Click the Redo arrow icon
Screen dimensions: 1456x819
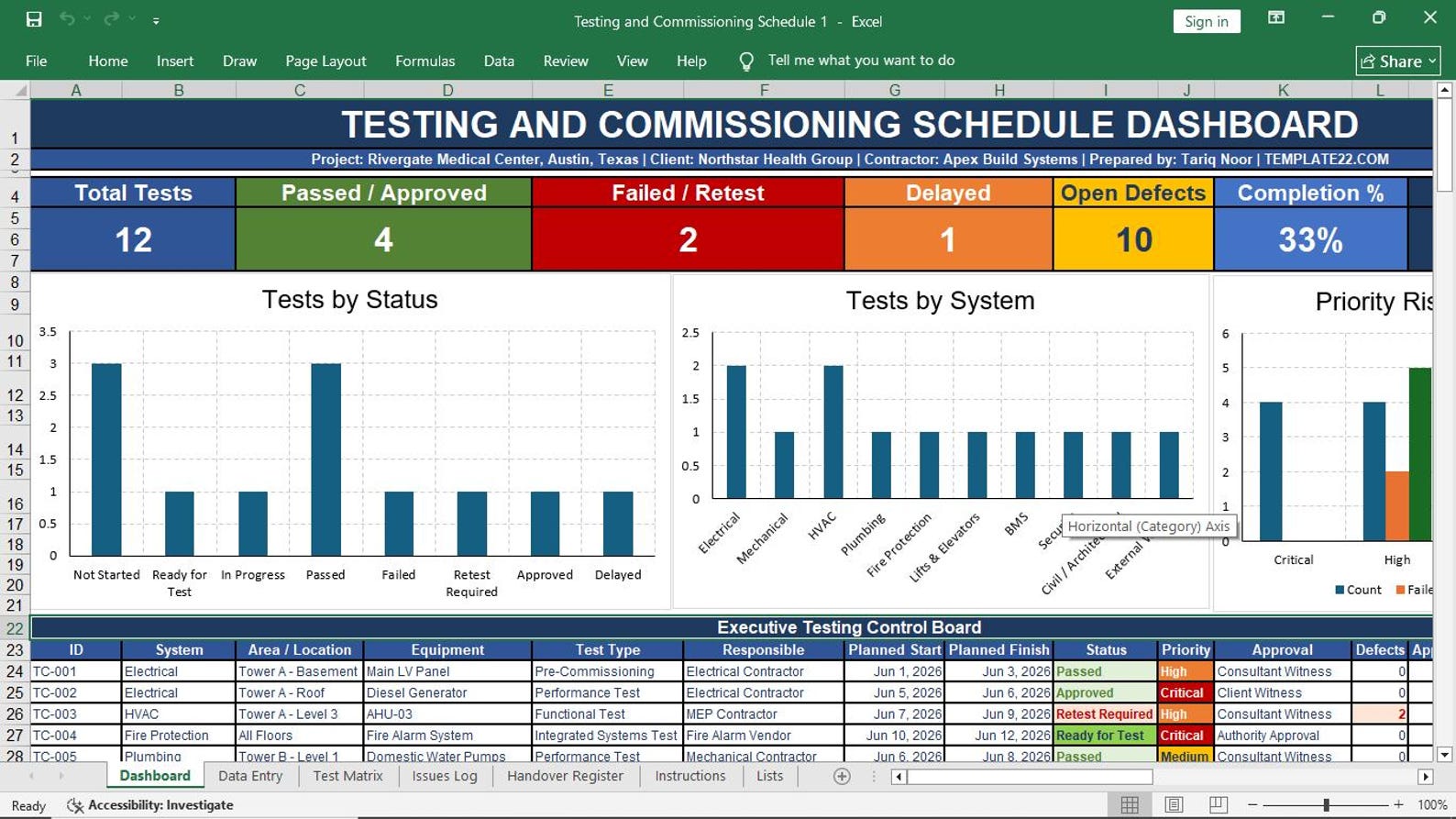112,19
